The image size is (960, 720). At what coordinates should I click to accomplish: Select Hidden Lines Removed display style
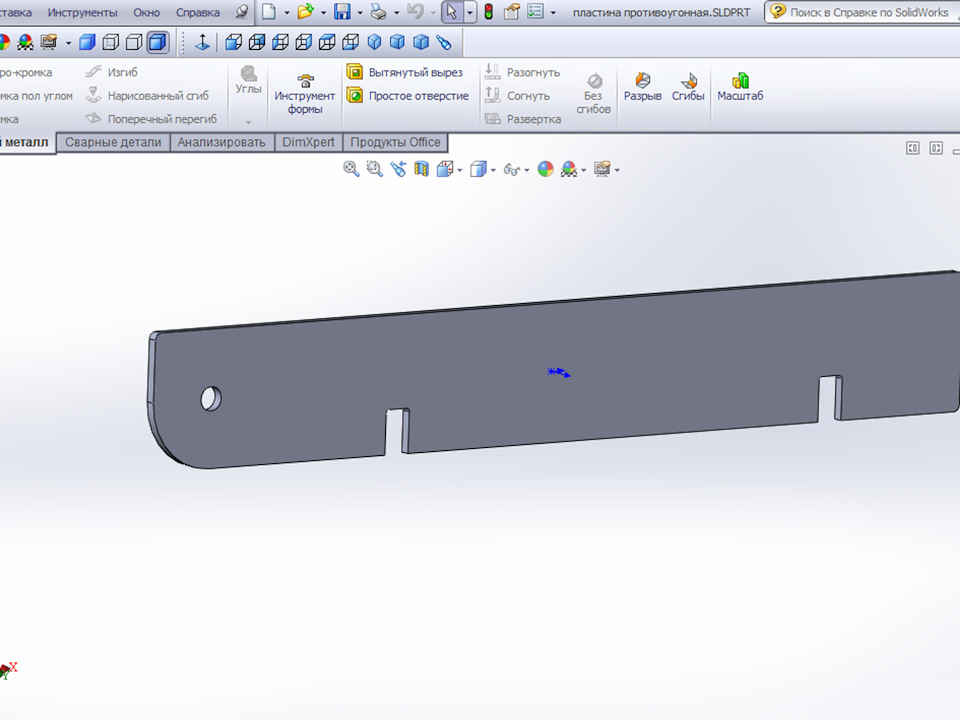coord(134,42)
